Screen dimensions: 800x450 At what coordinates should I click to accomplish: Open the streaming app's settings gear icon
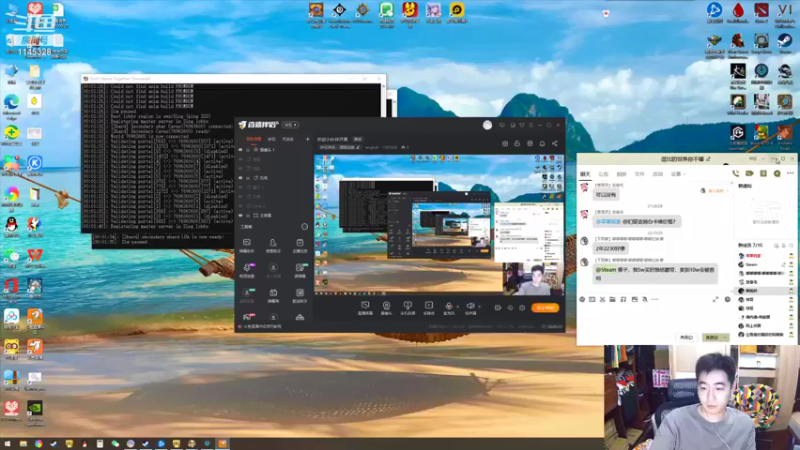click(x=522, y=308)
